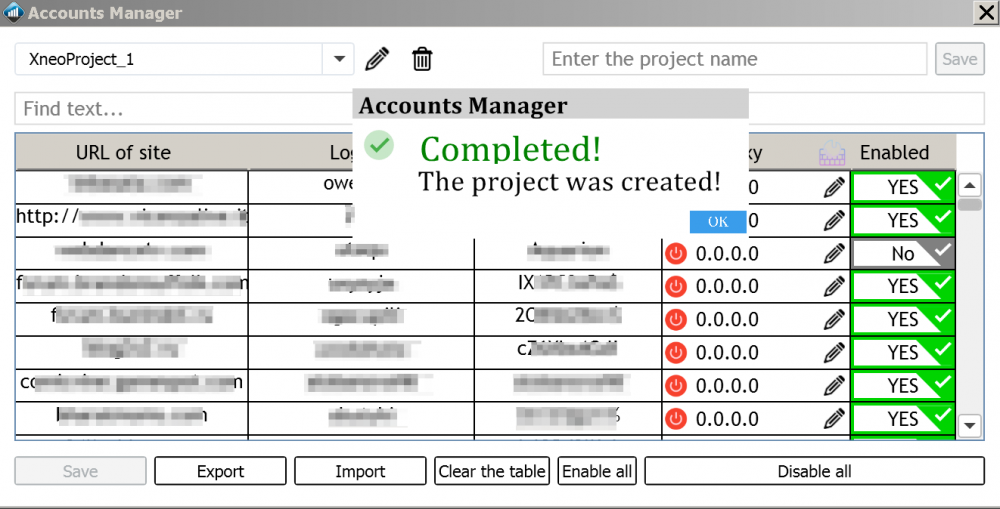Click the vertical scrollbar thumb of the table
Image resolution: width=1000 pixels, height=509 pixels.
[969, 205]
